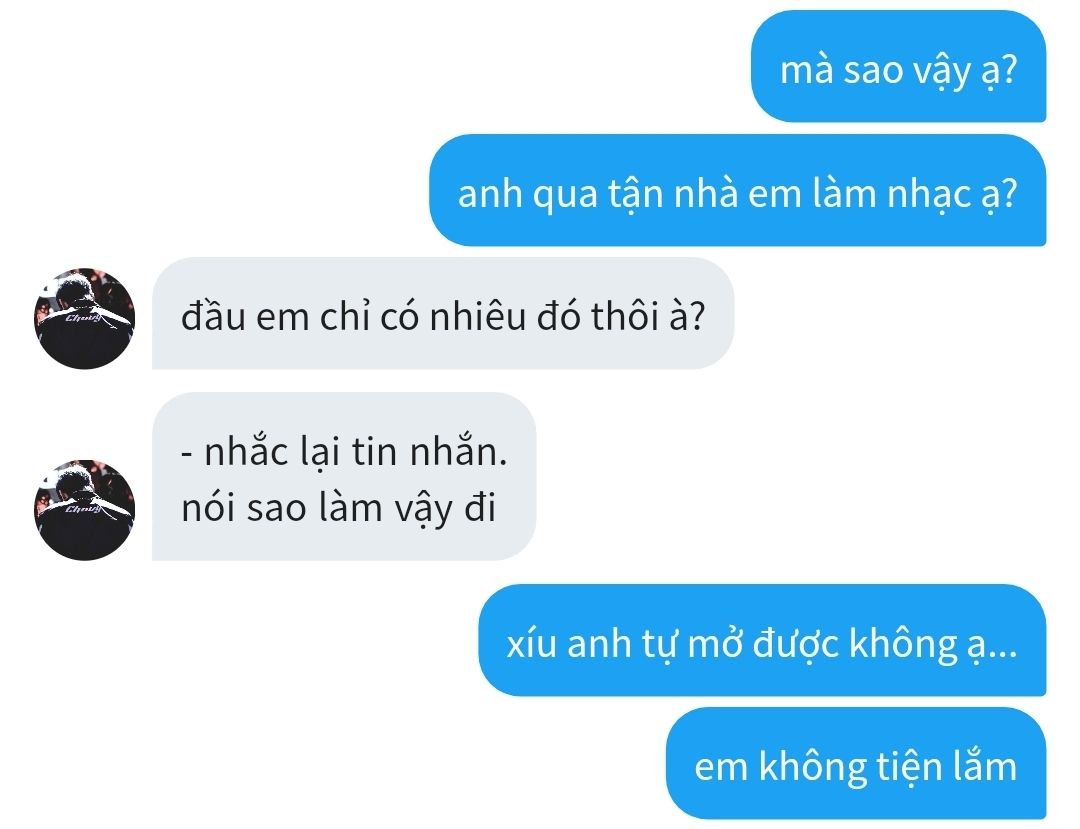1080x829 pixels.
Task: Click the word 'tiện' in the last message
Action: (x=906, y=767)
